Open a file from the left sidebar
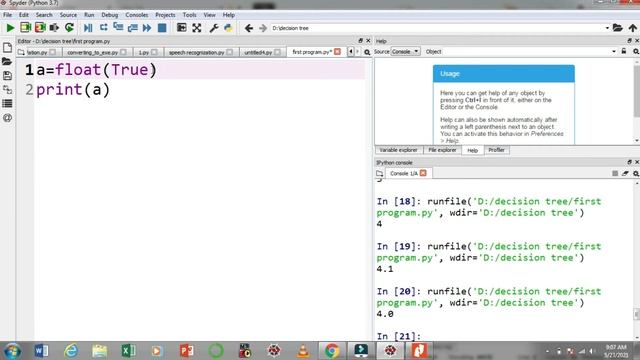Screen dimensions: 640x360 tap(7, 62)
